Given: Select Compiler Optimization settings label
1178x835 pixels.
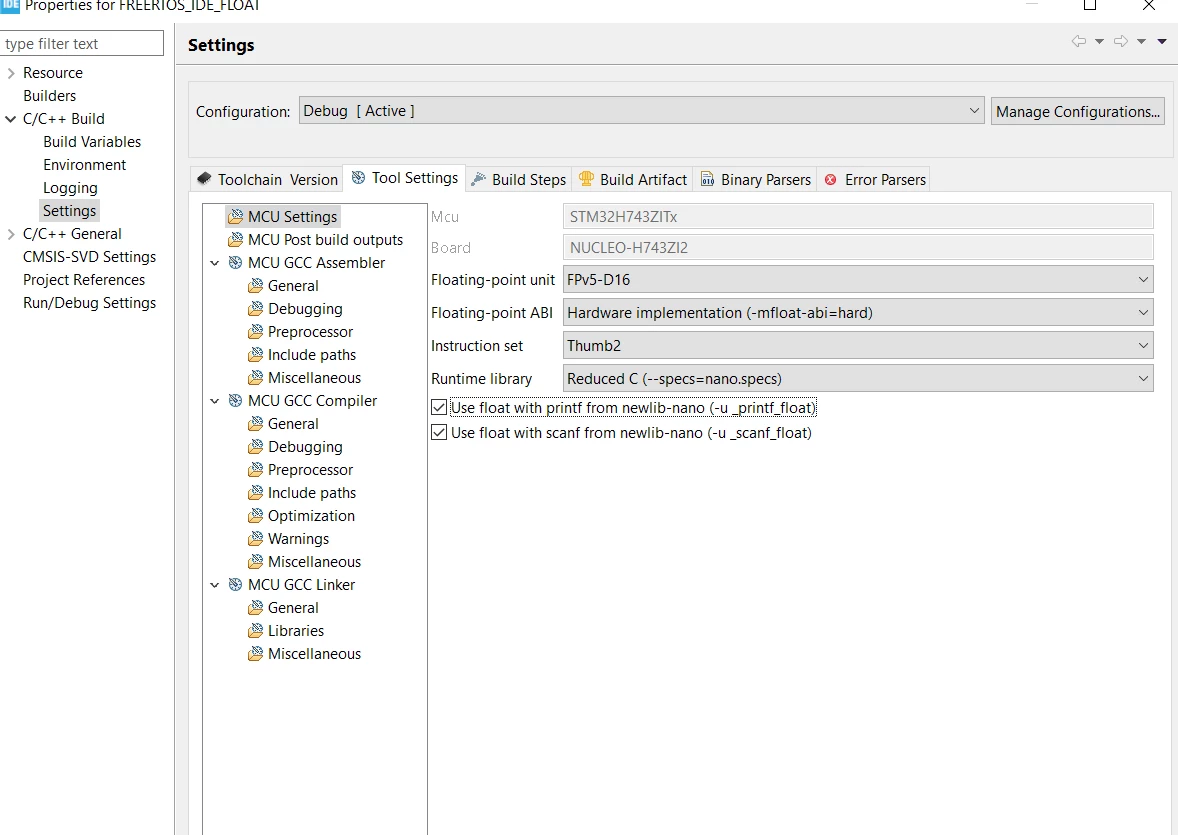Looking at the screenshot, I should [311, 516].
